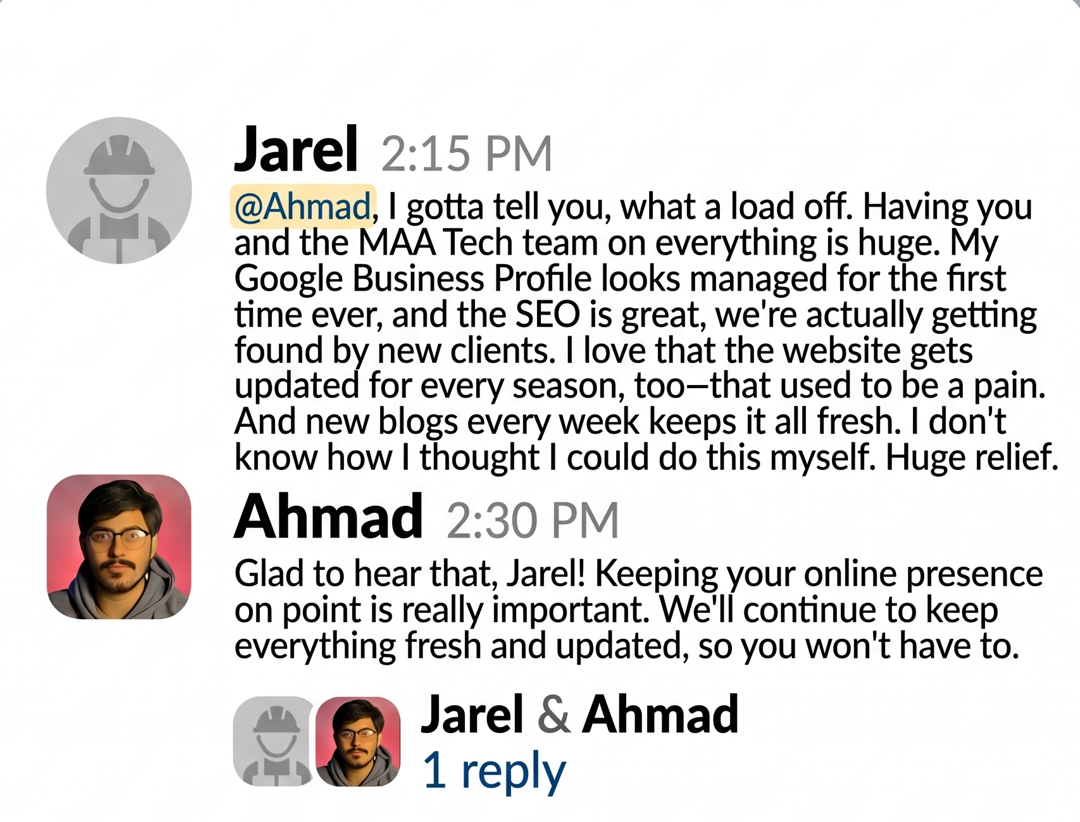Click Jarel's name in the thread summary

tap(472, 715)
